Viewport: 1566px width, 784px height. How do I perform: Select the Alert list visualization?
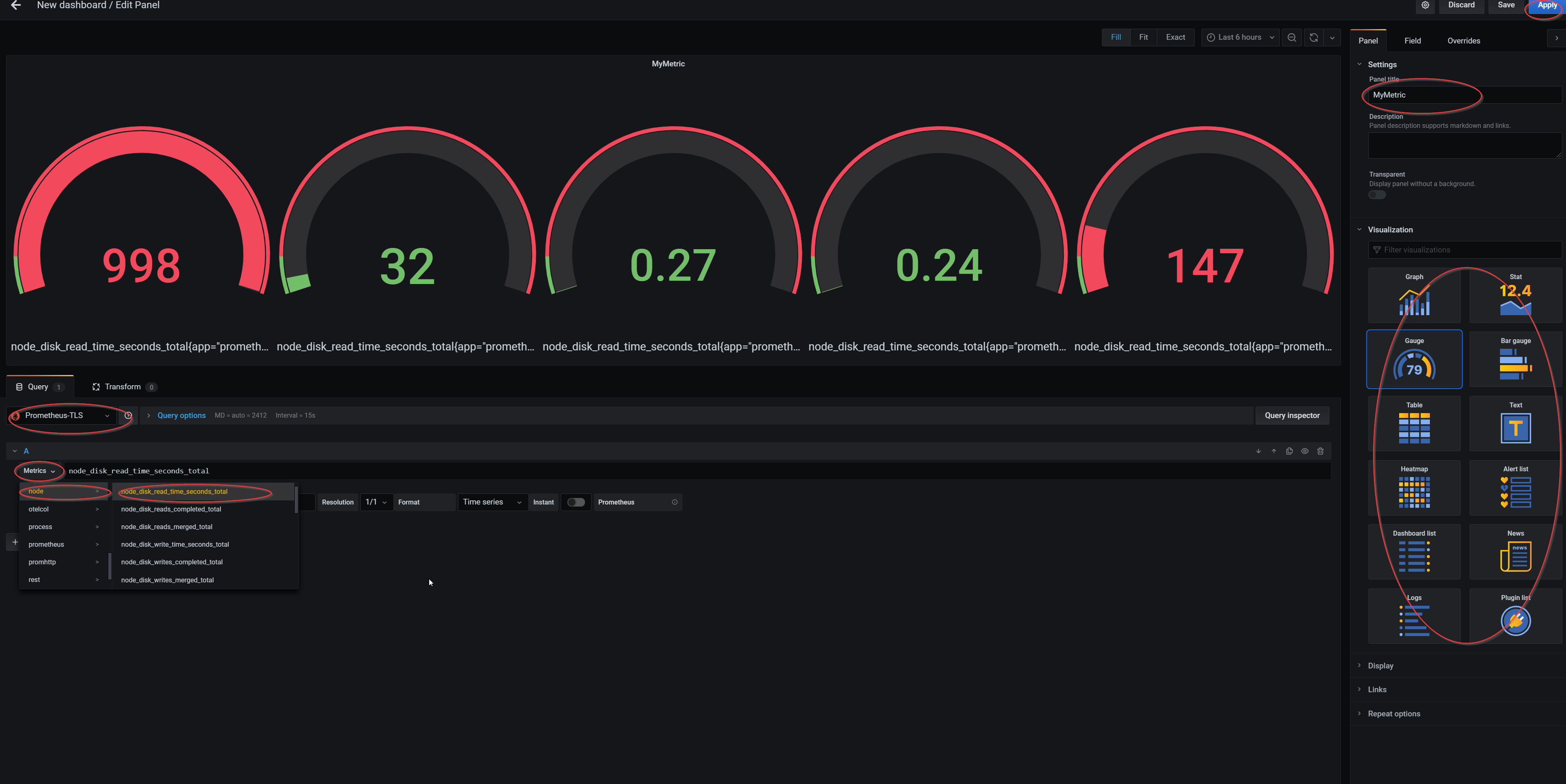coord(1516,487)
